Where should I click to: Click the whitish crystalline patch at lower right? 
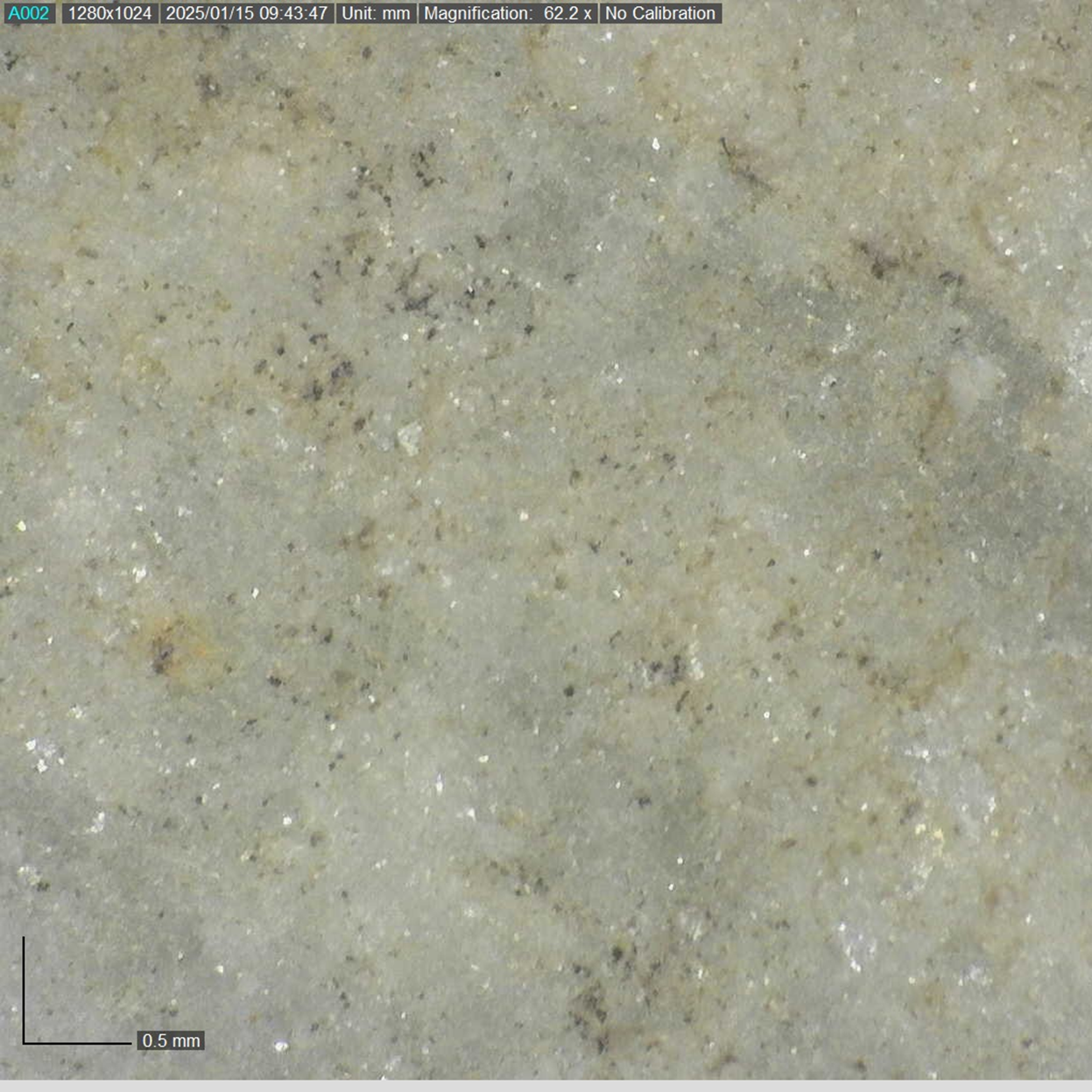coord(854,946)
